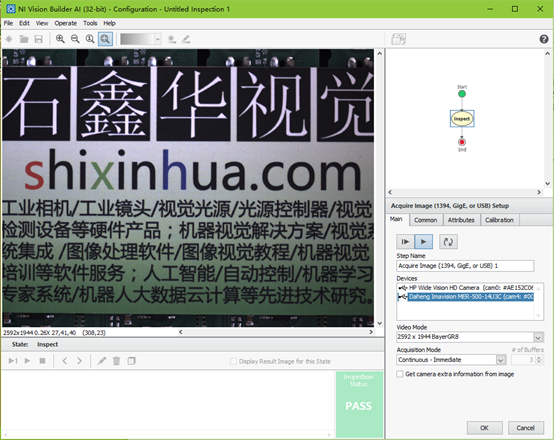Check Get camera extra information from image
The height and width of the screenshot is (440, 554).
click(x=400, y=374)
